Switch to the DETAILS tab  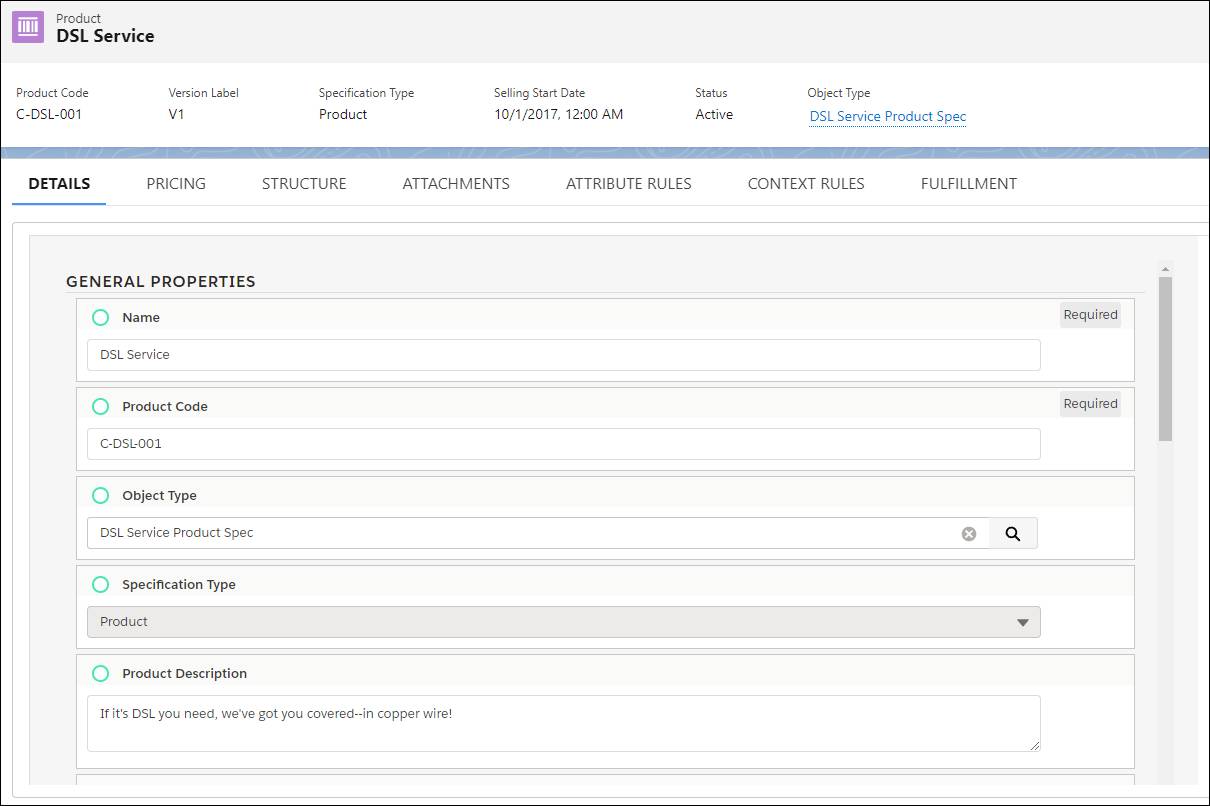tap(59, 184)
